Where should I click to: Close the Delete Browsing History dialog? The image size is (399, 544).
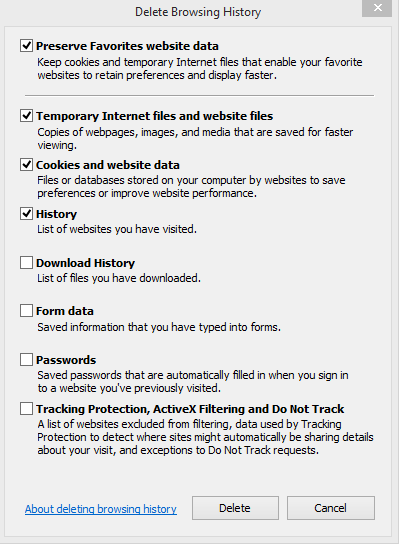377,8
